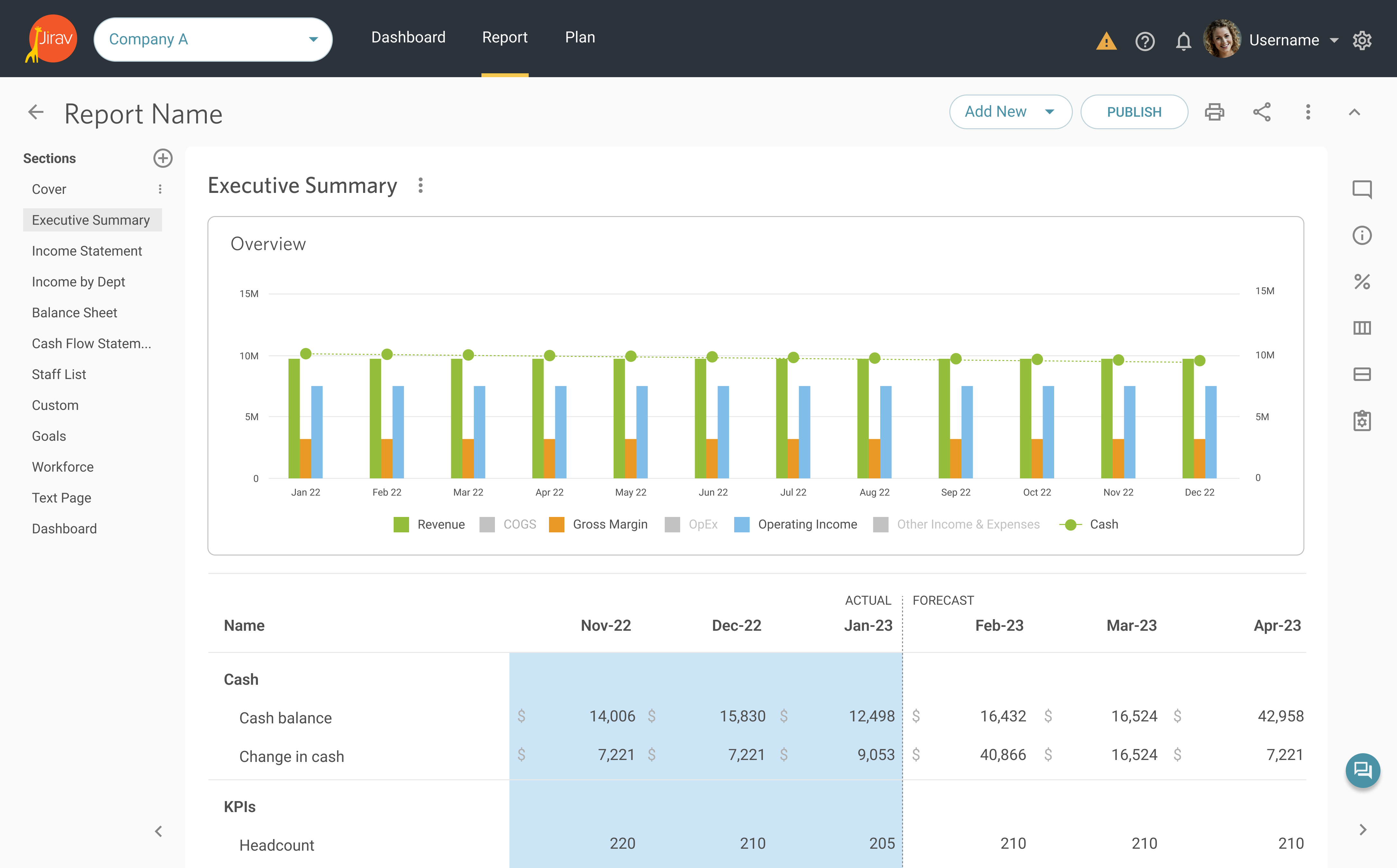This screenshot has height=868, width=1397.
Task: Click the percent format icon in right sidebar
Action: coord(1361,281)
